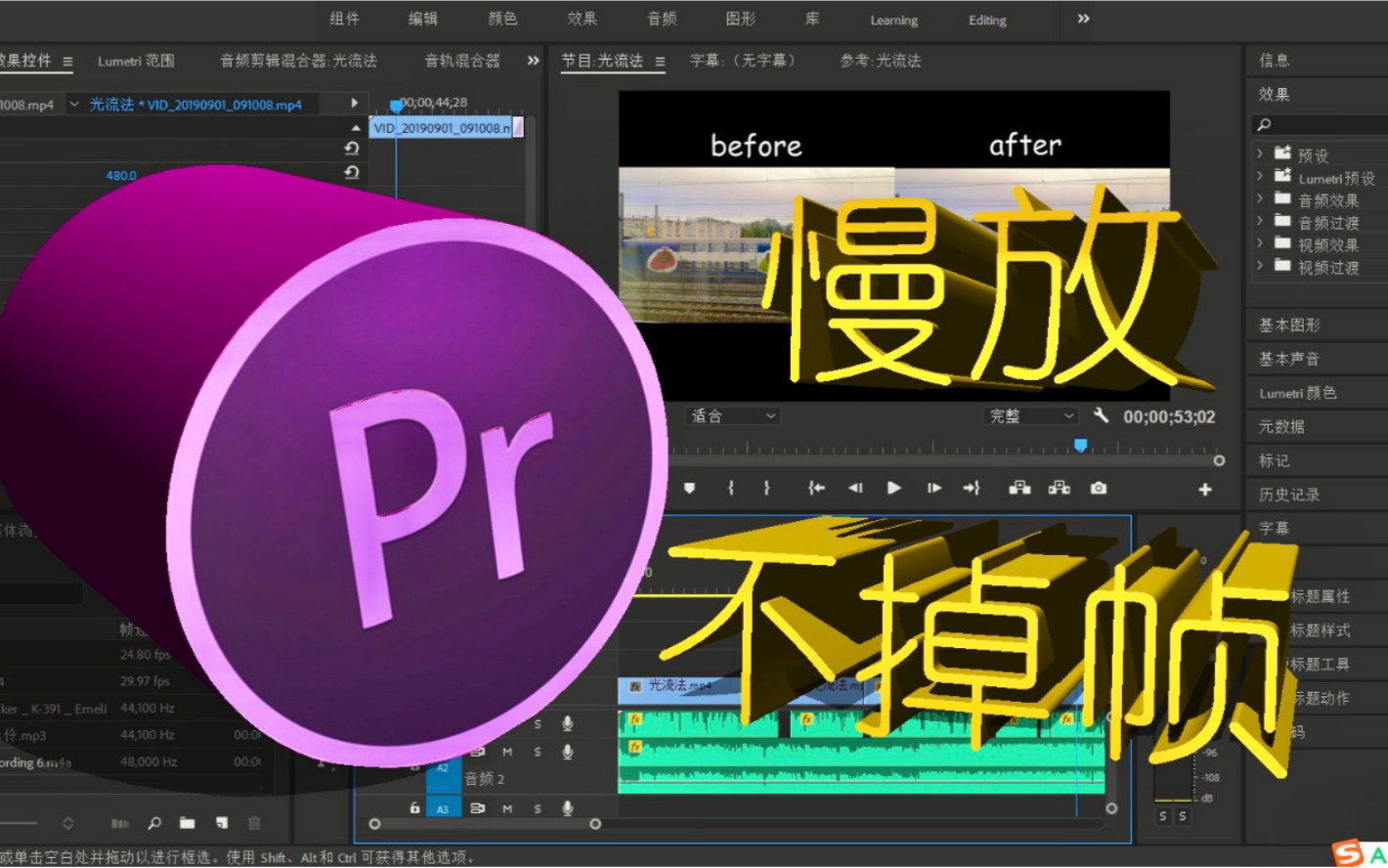
Task: Solo track A2 with S button
Action: pos(538,752)
